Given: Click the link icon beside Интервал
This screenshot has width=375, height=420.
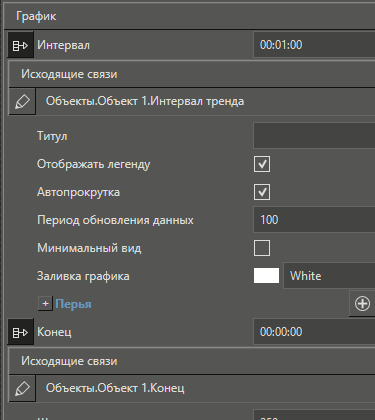Looking at the screenshot, I should point(20,45).
